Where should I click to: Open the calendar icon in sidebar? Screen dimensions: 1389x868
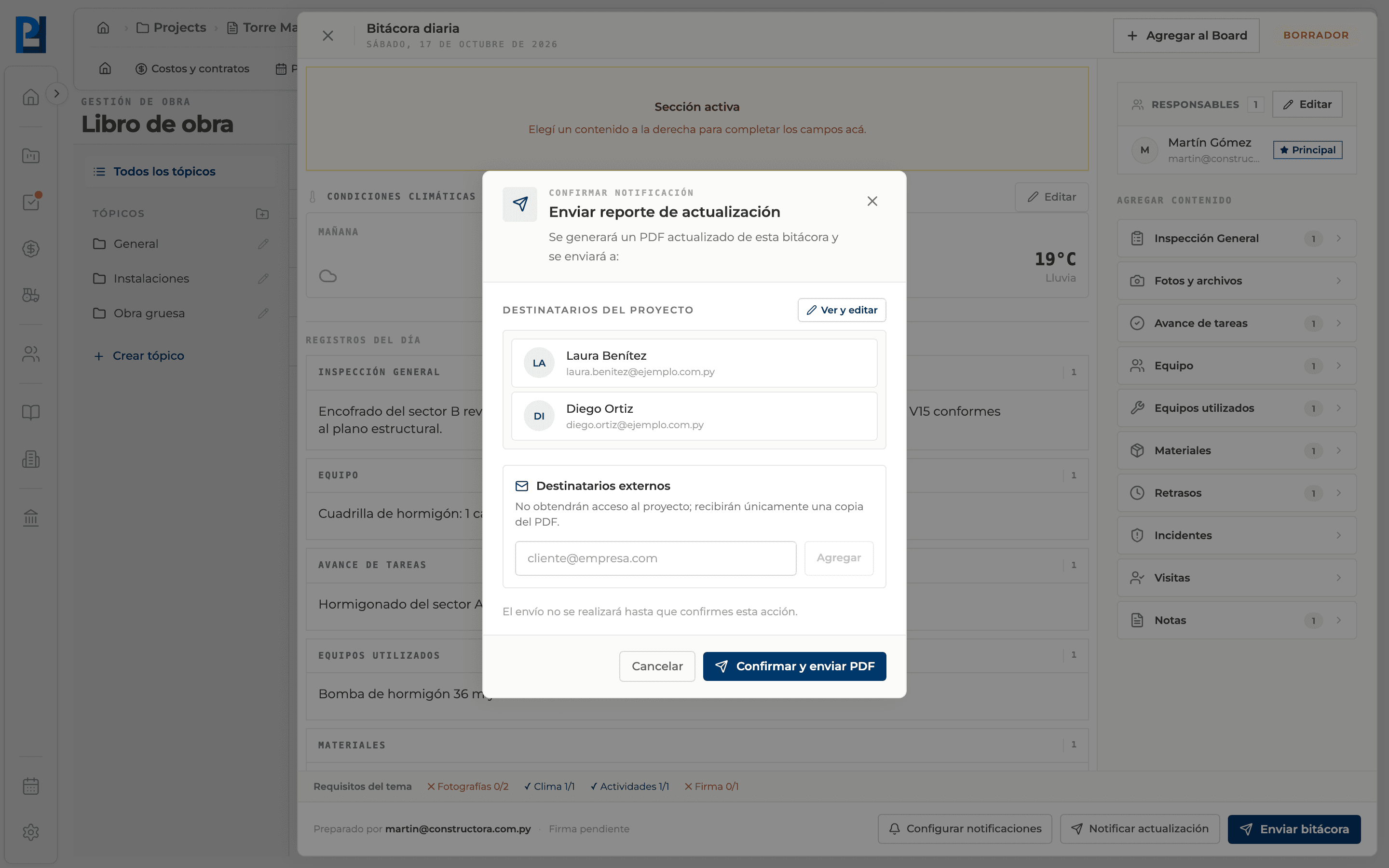coord(31,786)
